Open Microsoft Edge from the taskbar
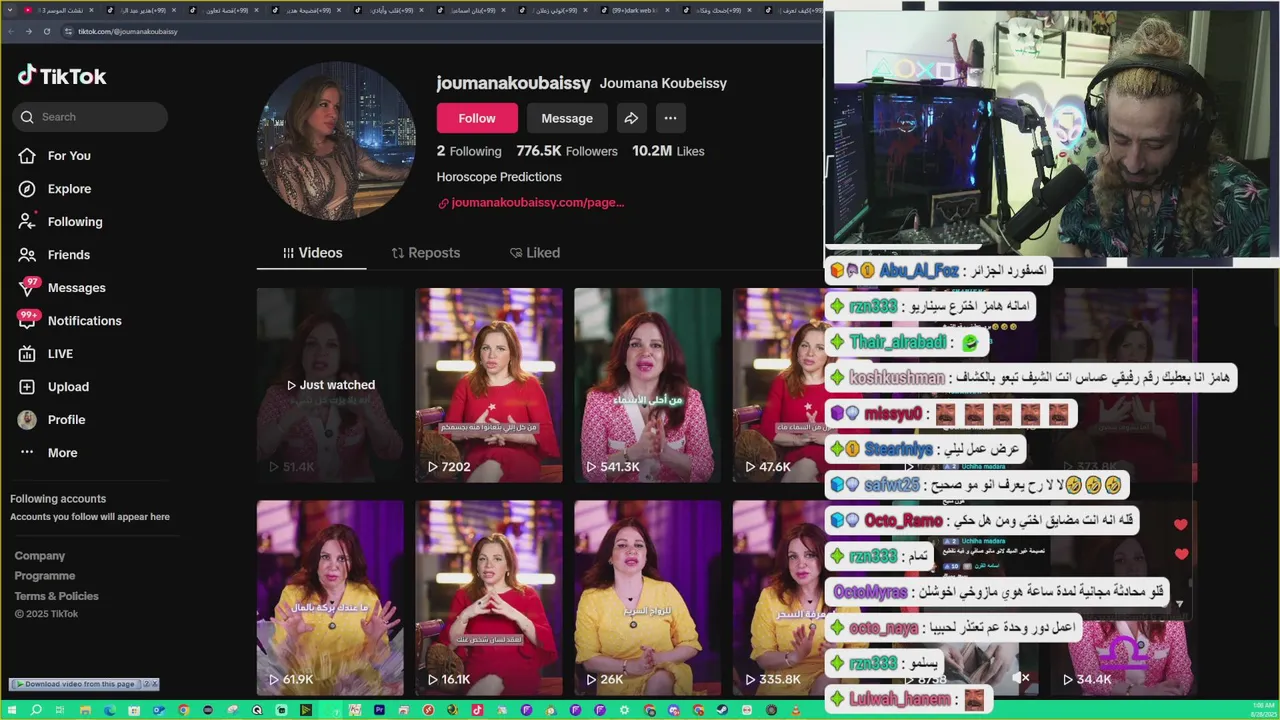The image size is (1280, 720). [x=109, y=710]
